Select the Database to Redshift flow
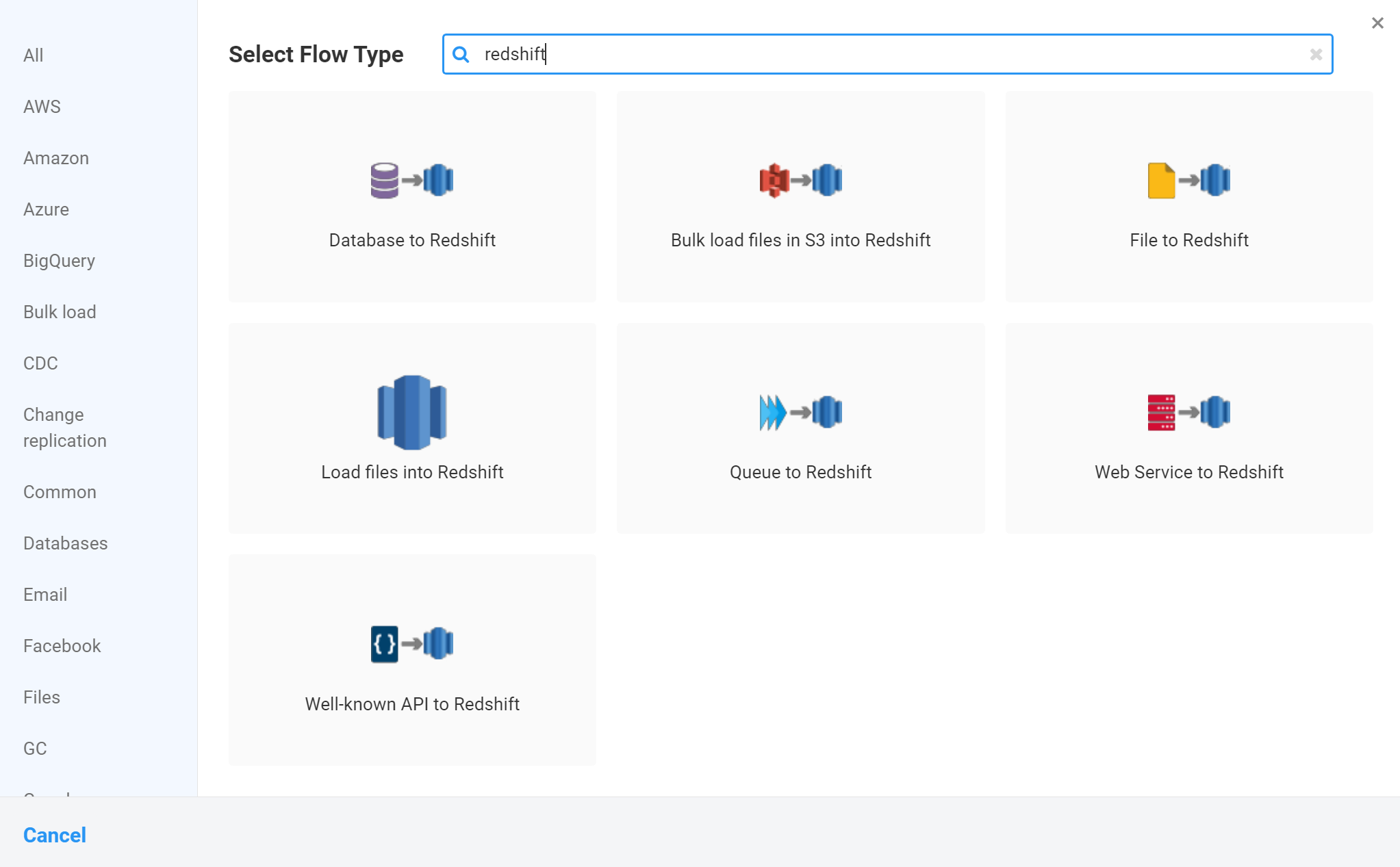Viewport: 1400px width, 867px height. (x=411, y=198)
